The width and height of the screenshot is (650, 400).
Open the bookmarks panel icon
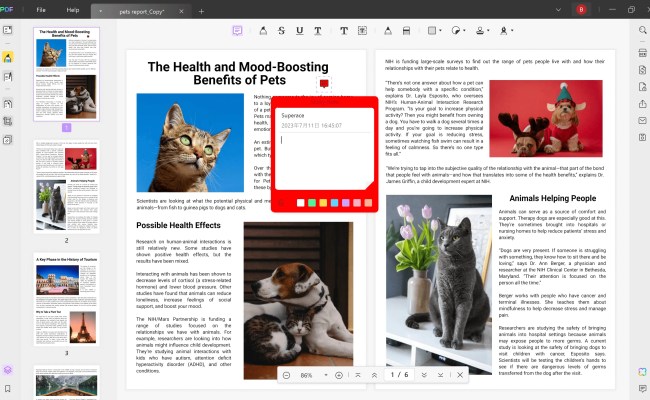(7, 389)
